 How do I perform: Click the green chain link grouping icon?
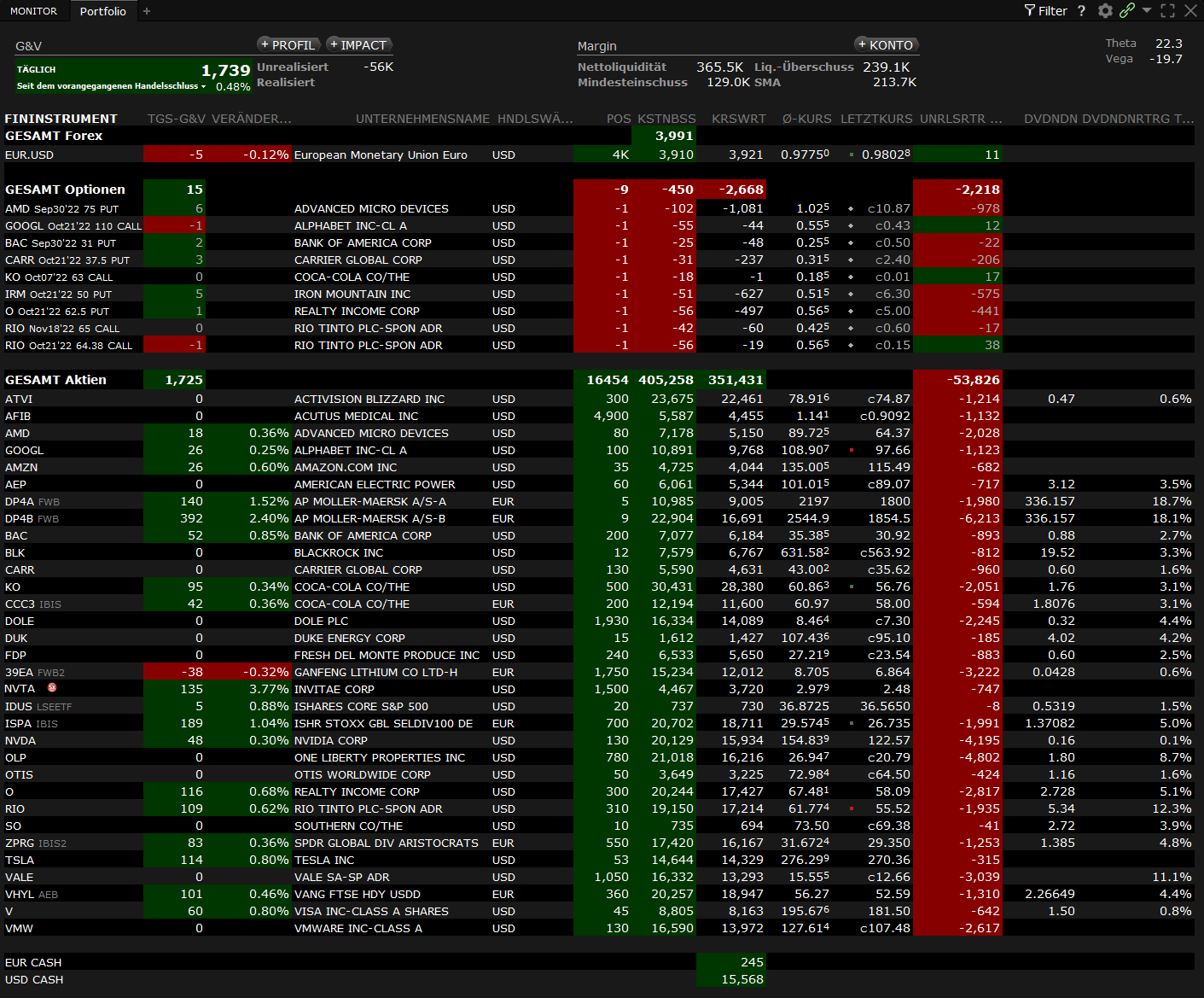tap(1127, 10)
